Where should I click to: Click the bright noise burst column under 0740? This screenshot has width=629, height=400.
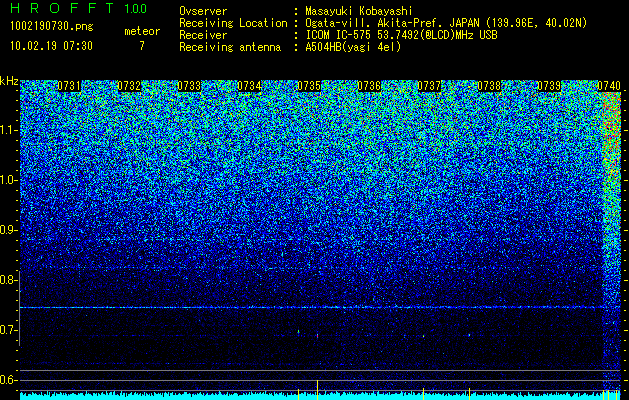point(612,243)
